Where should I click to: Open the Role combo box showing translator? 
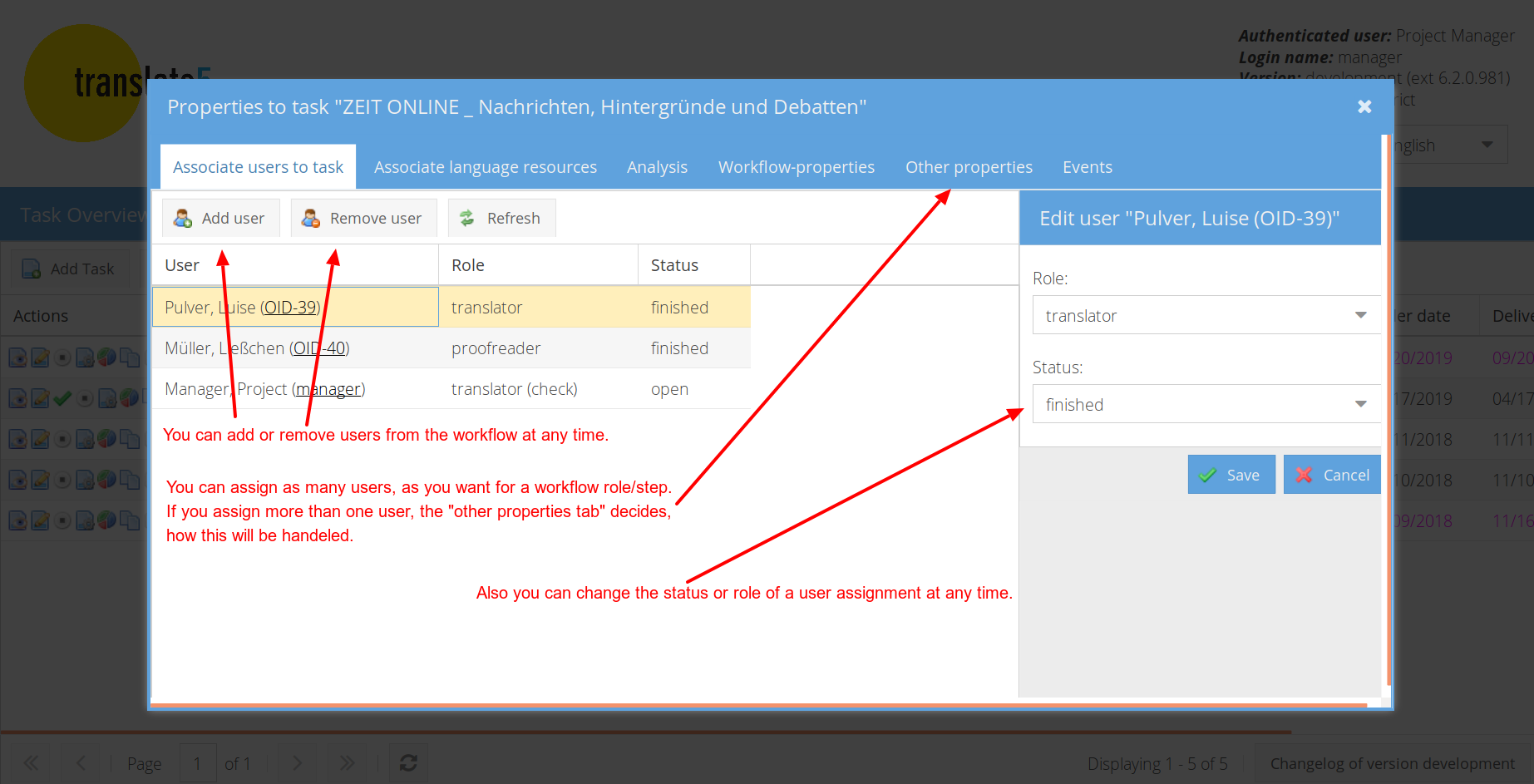pos(1206,315)
